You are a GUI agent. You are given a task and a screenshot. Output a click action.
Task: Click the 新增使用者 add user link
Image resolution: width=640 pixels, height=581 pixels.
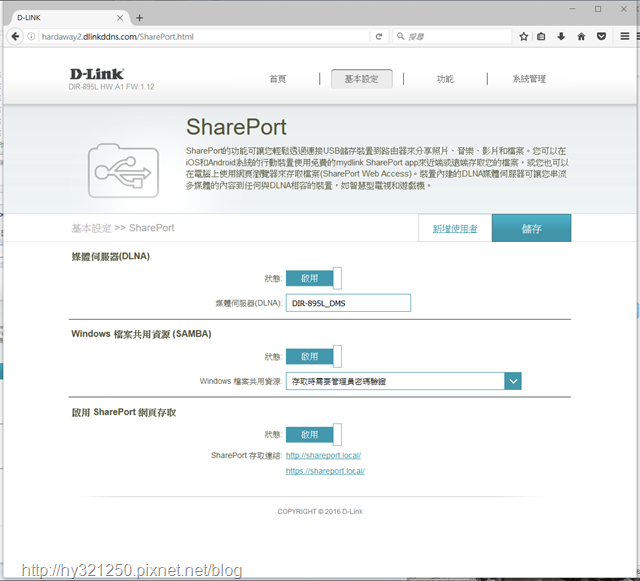455,229
